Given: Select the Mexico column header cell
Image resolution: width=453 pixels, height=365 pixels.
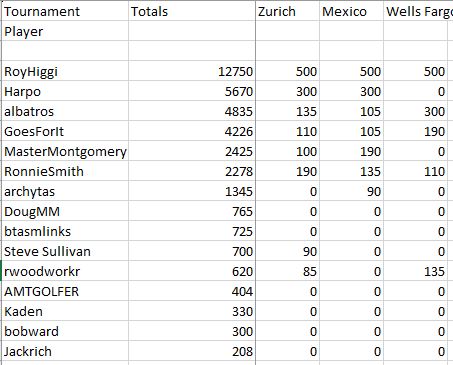Looking at the screenshot, I should 352,11.
